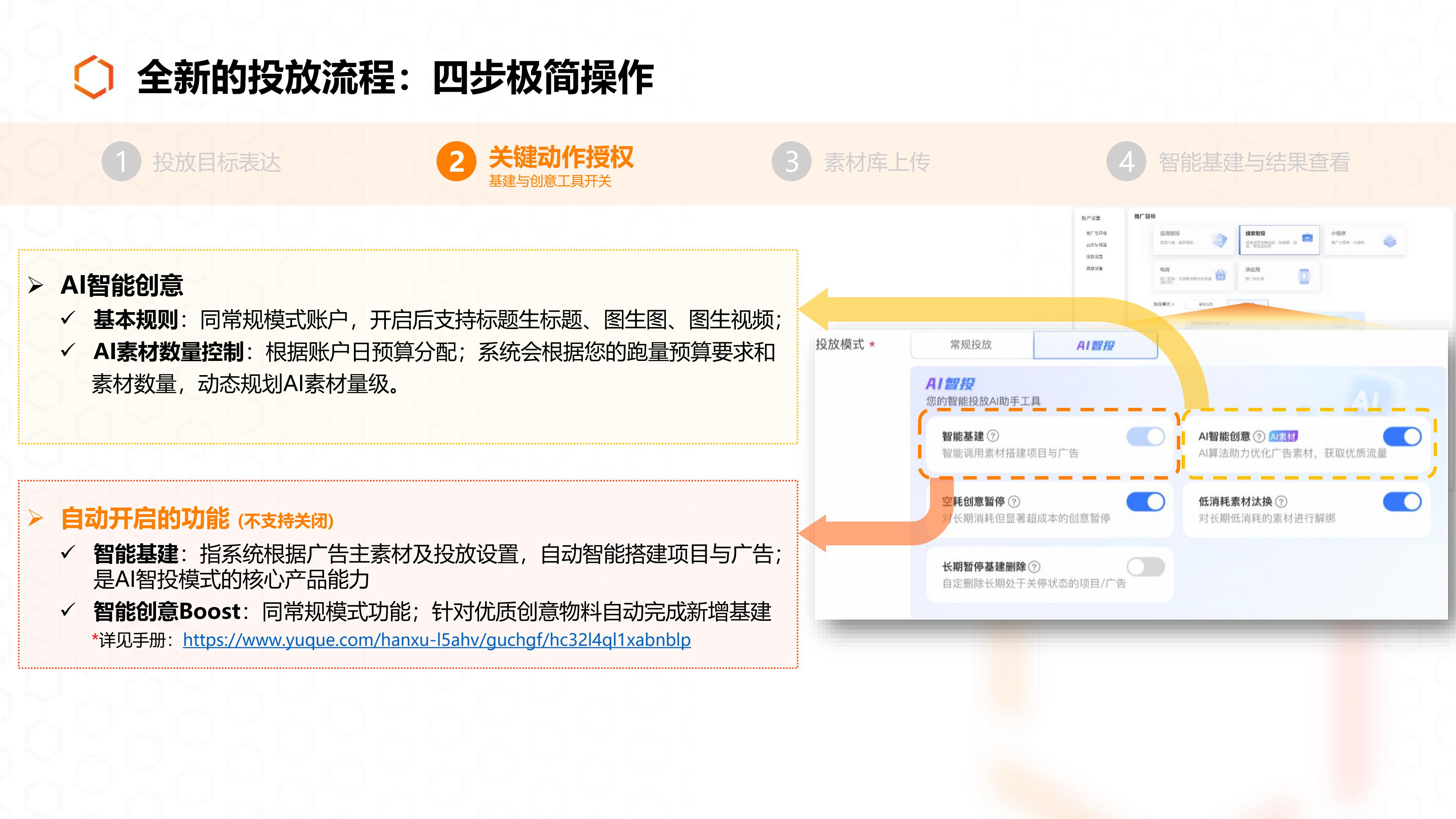The height and width of the screenshot is (819, 1456).
Task: Click help icon next to 长期暂停基建删除
Action: 1034,566
